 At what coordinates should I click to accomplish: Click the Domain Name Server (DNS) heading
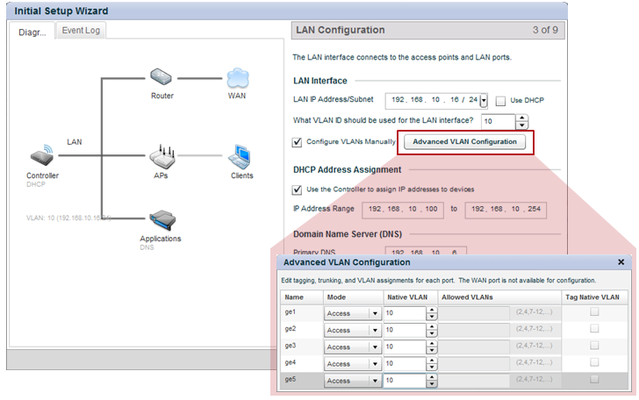pyautogui.click(x=348, y=234)
